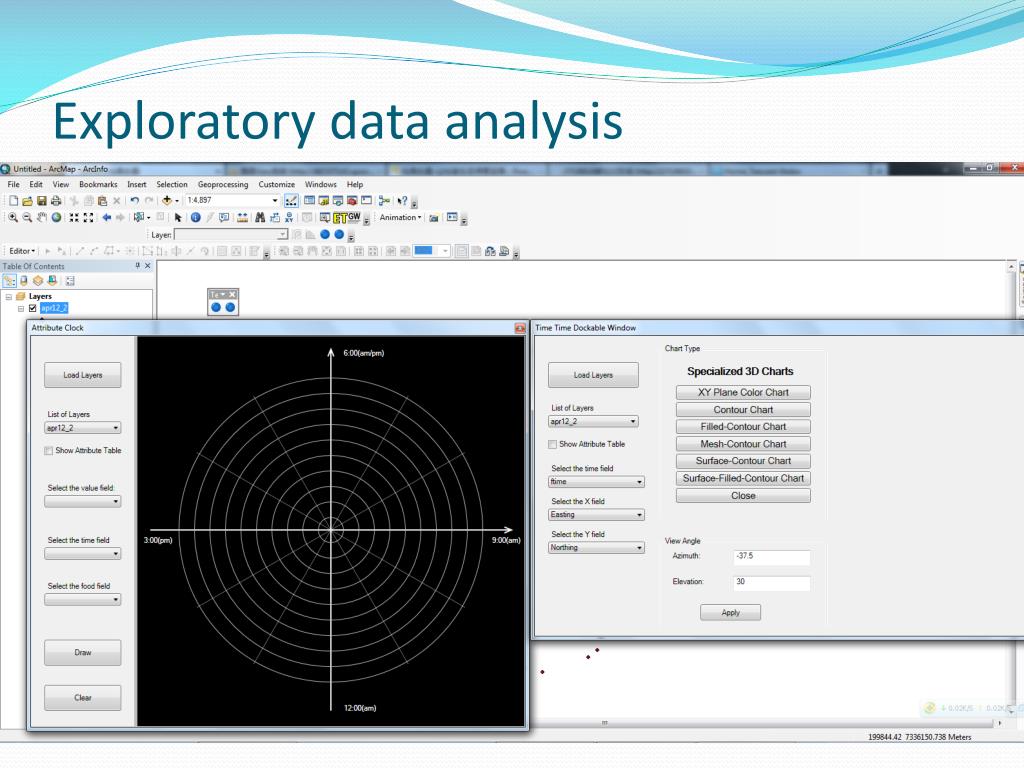Switch TOC to List By Visibility
The width and height of the screenshot is (1024, 768).
pyautogui.click(x=38, y=281)
